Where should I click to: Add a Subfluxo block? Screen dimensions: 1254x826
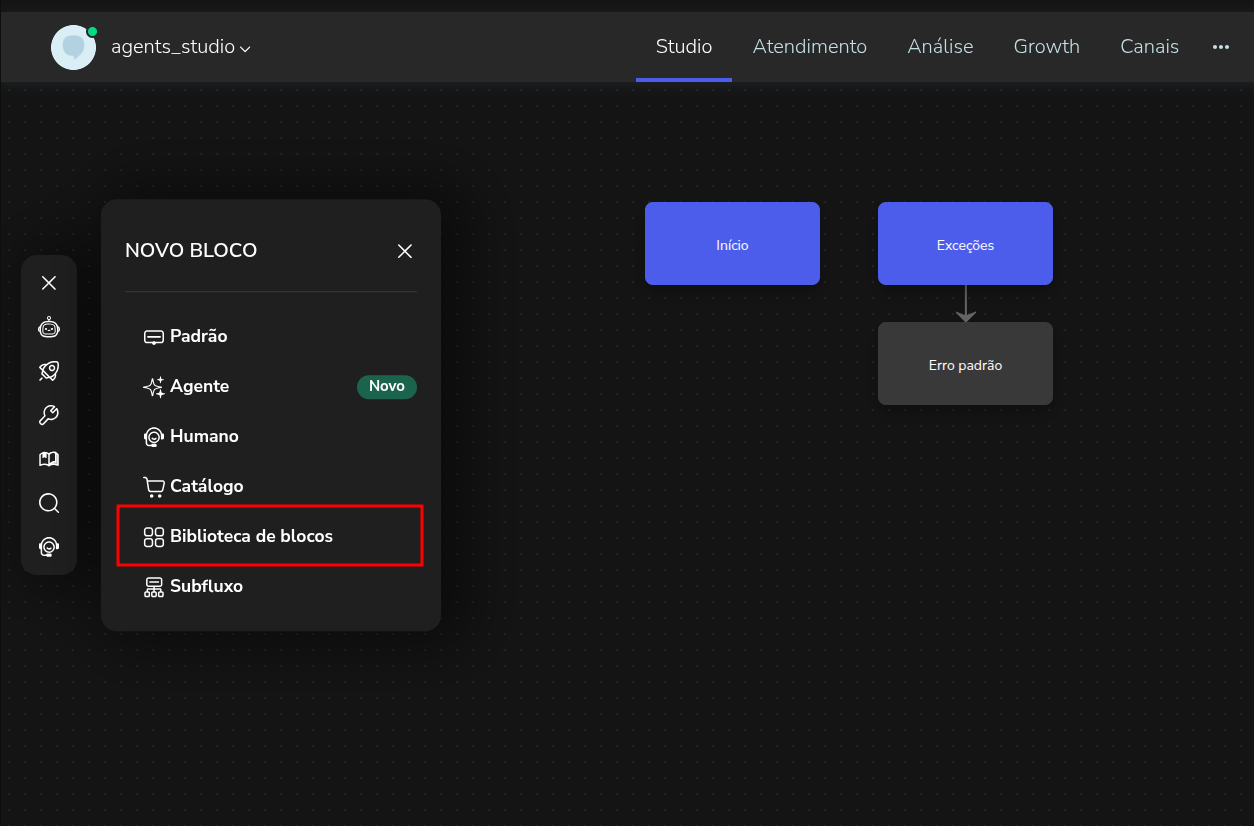click(206, 586)
